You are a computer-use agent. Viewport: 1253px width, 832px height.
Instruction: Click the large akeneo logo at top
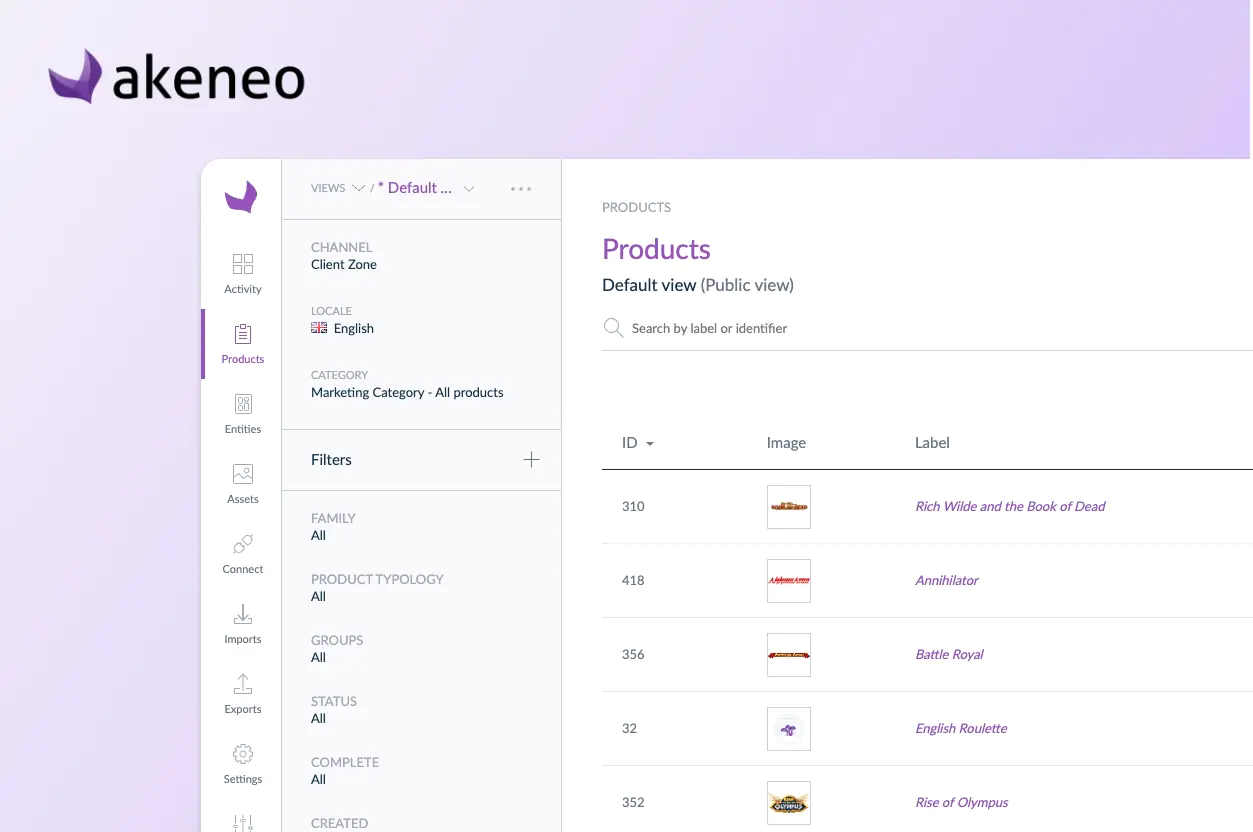(176, 76)
